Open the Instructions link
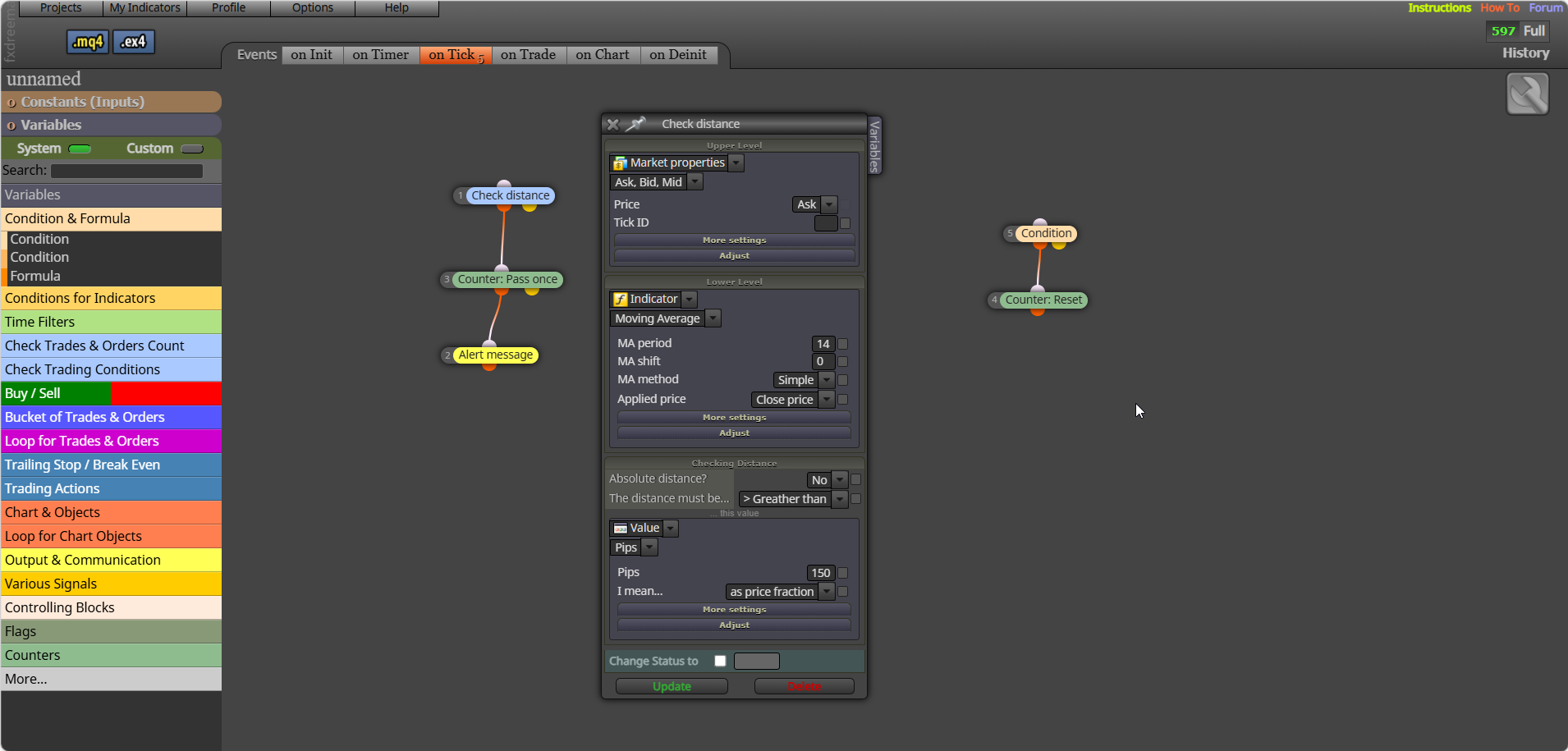The height and width of the screenshot is (751, 1568). pyautogui.click(x=1440, y=8)
